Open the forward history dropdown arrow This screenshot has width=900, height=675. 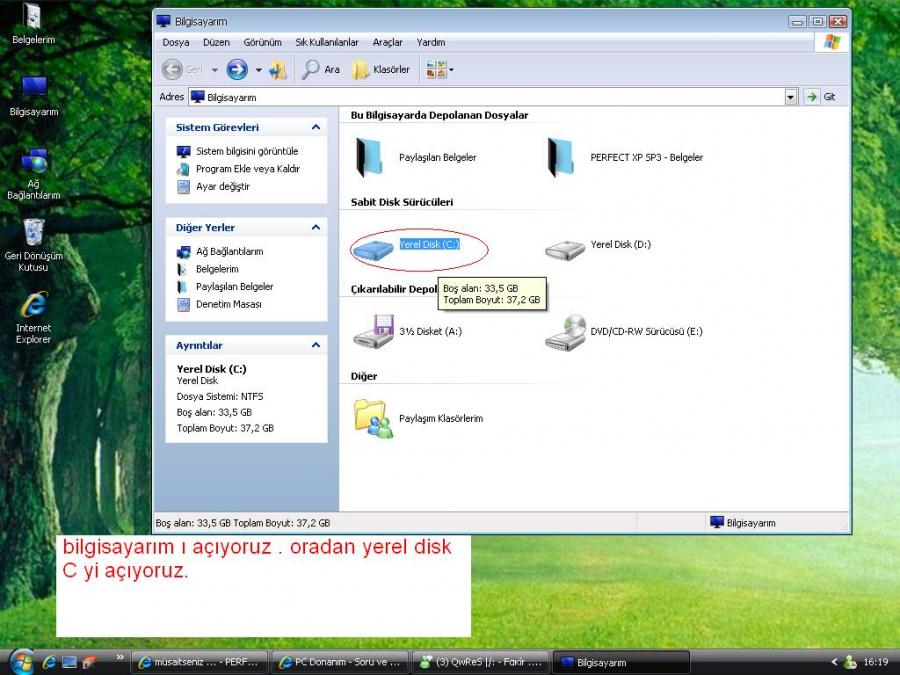(x=258, y=70)
